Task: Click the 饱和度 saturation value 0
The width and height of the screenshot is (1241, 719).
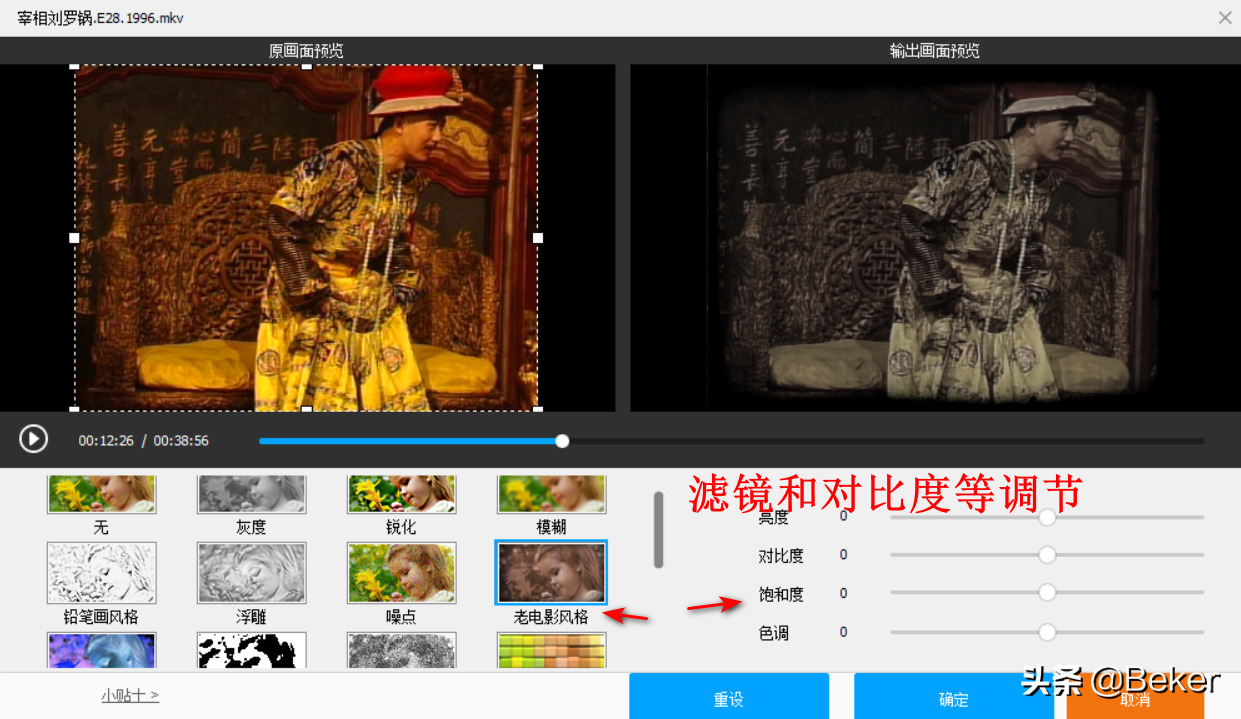Action: click(844, 593)
